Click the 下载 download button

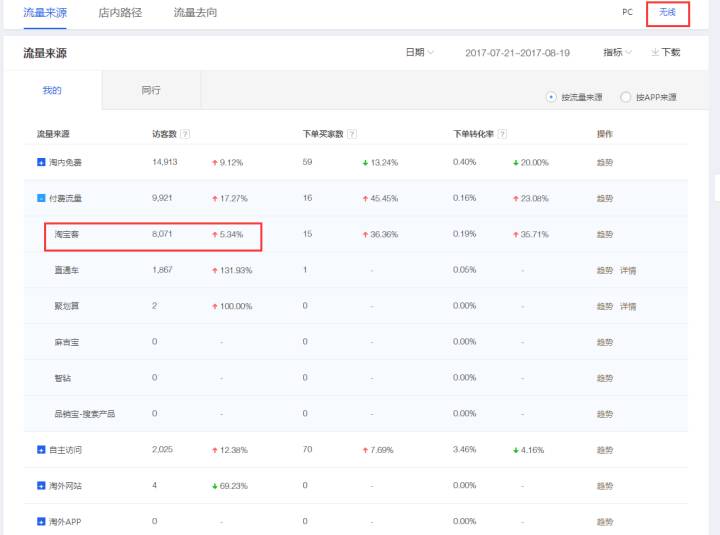point(665,52)
